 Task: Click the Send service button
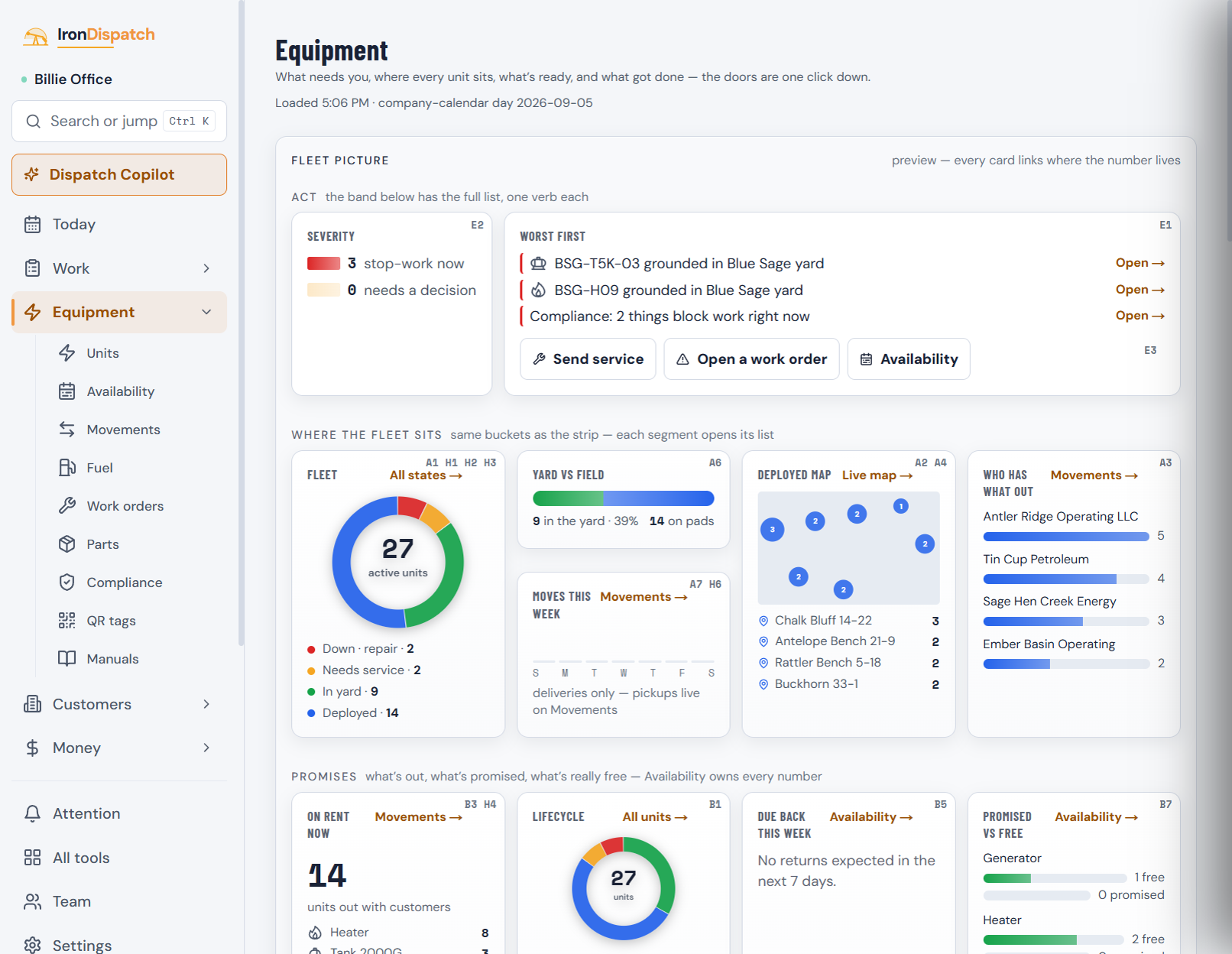point(588,359)
